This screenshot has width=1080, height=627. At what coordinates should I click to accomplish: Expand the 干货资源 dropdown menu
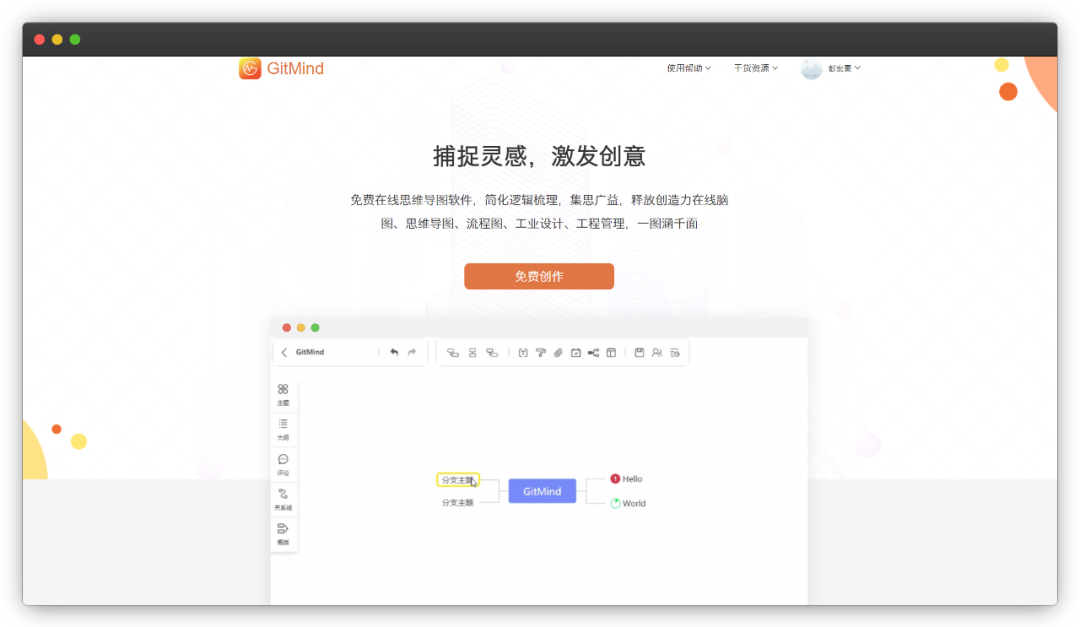(x=756, y=68)
